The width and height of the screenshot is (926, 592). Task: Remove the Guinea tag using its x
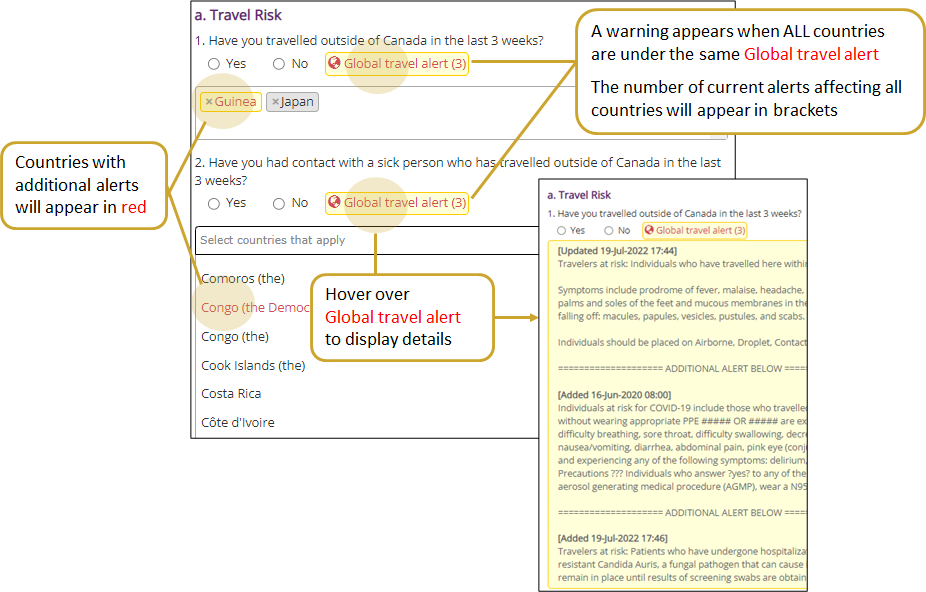coord(209,102)
